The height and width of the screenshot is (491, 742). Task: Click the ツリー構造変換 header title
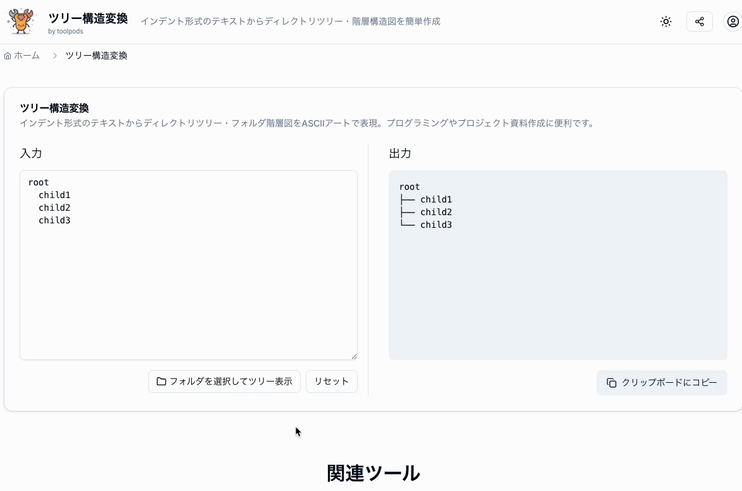coord(88,17)
